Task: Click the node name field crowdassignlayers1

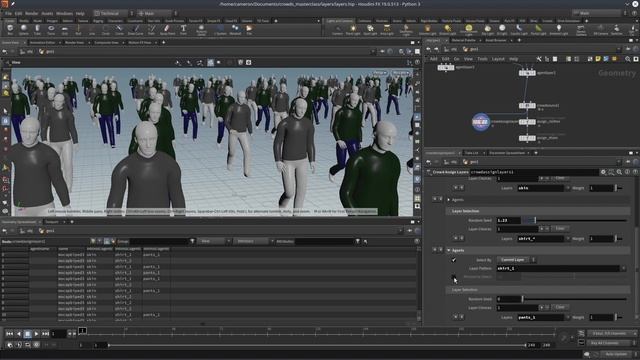Action: (x=534, y=172)
